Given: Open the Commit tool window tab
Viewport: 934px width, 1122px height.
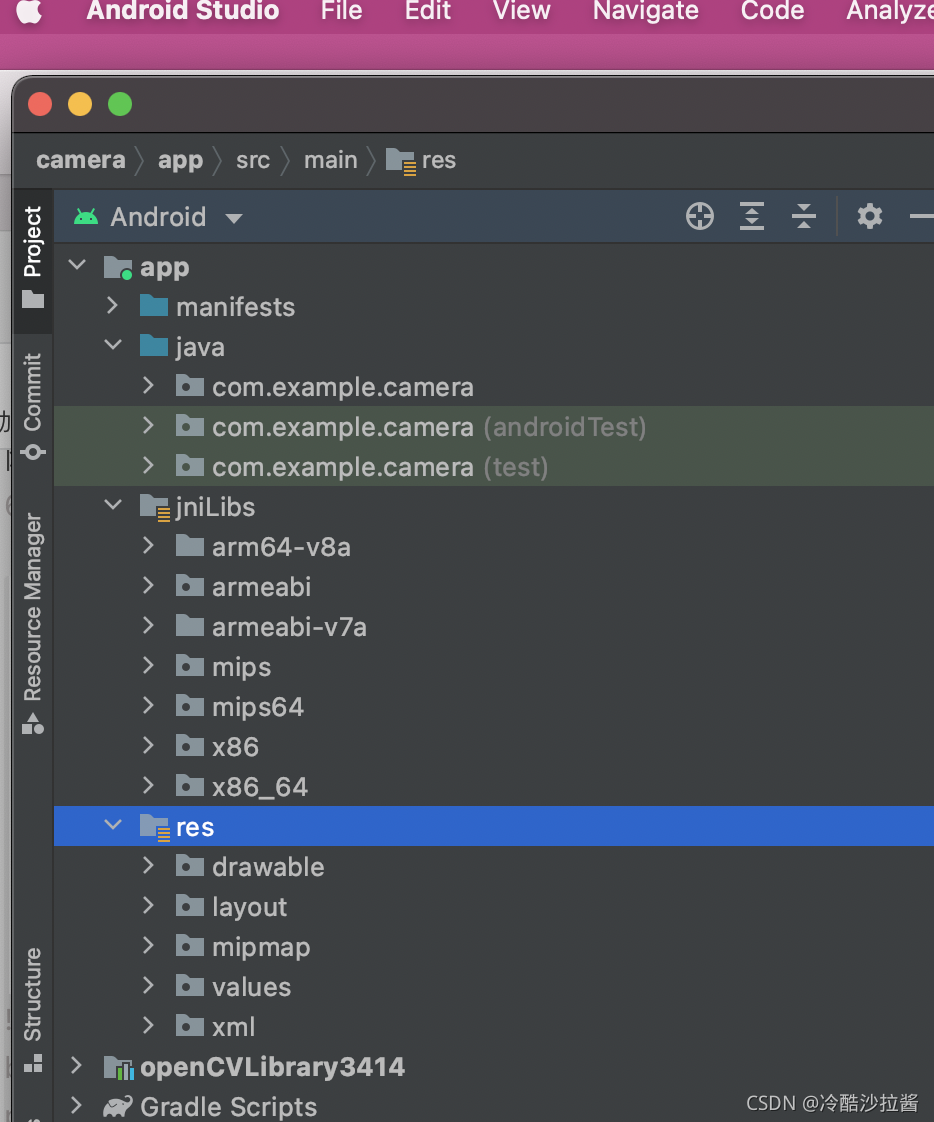Looking at the screenshot, I should [33, 406].
